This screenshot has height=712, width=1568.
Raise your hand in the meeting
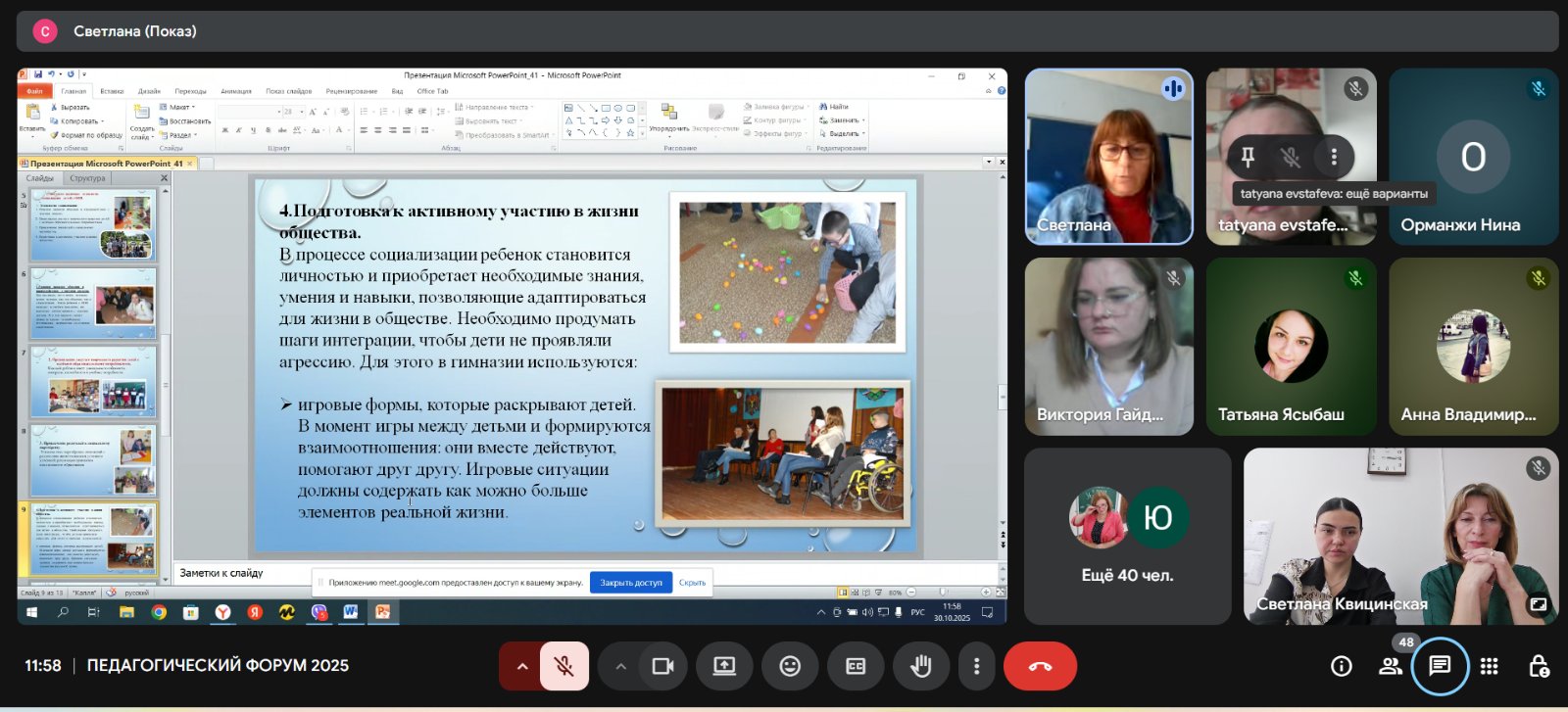(920, 666)
